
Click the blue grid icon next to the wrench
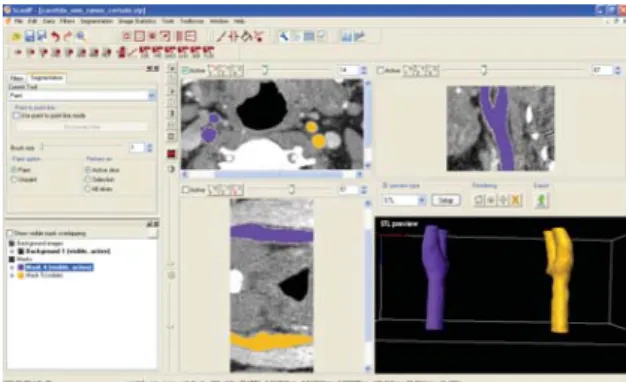tap(309, 37)
